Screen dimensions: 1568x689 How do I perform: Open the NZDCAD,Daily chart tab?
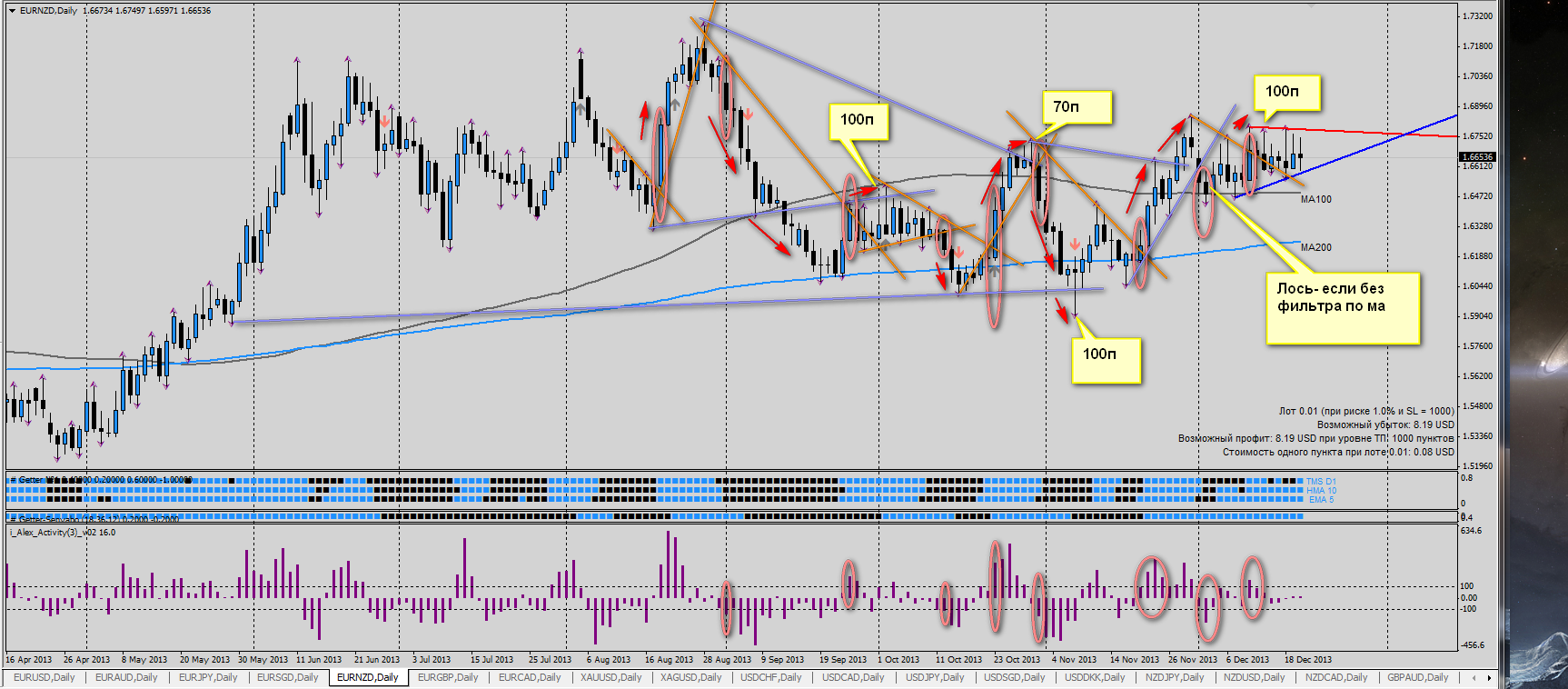pos(1336,677)
